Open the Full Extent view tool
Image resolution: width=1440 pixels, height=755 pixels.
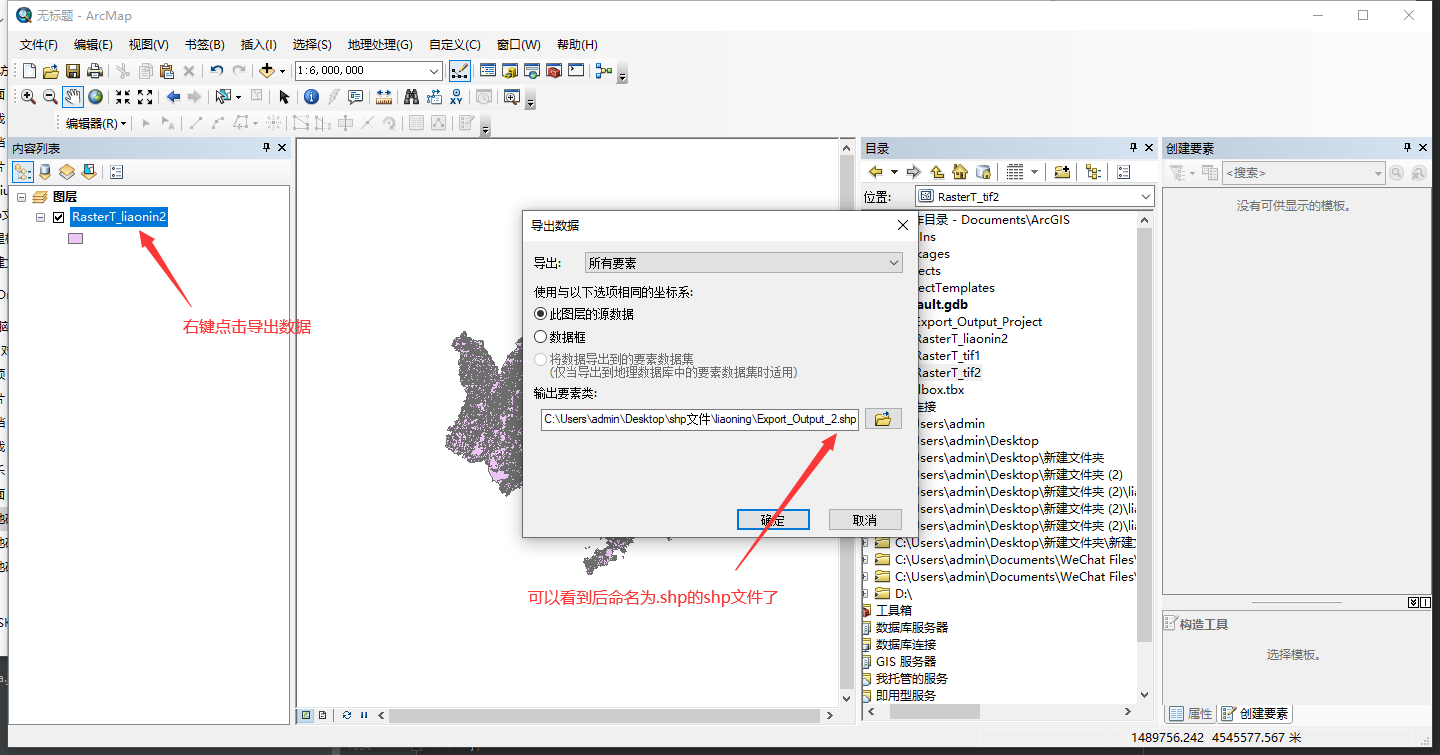[x=94, y=97]
